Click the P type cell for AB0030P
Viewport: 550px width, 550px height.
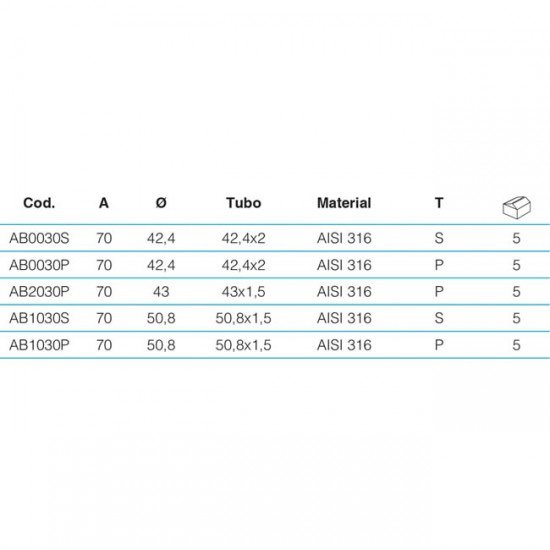pyautogui.click(x=439, y=265)
